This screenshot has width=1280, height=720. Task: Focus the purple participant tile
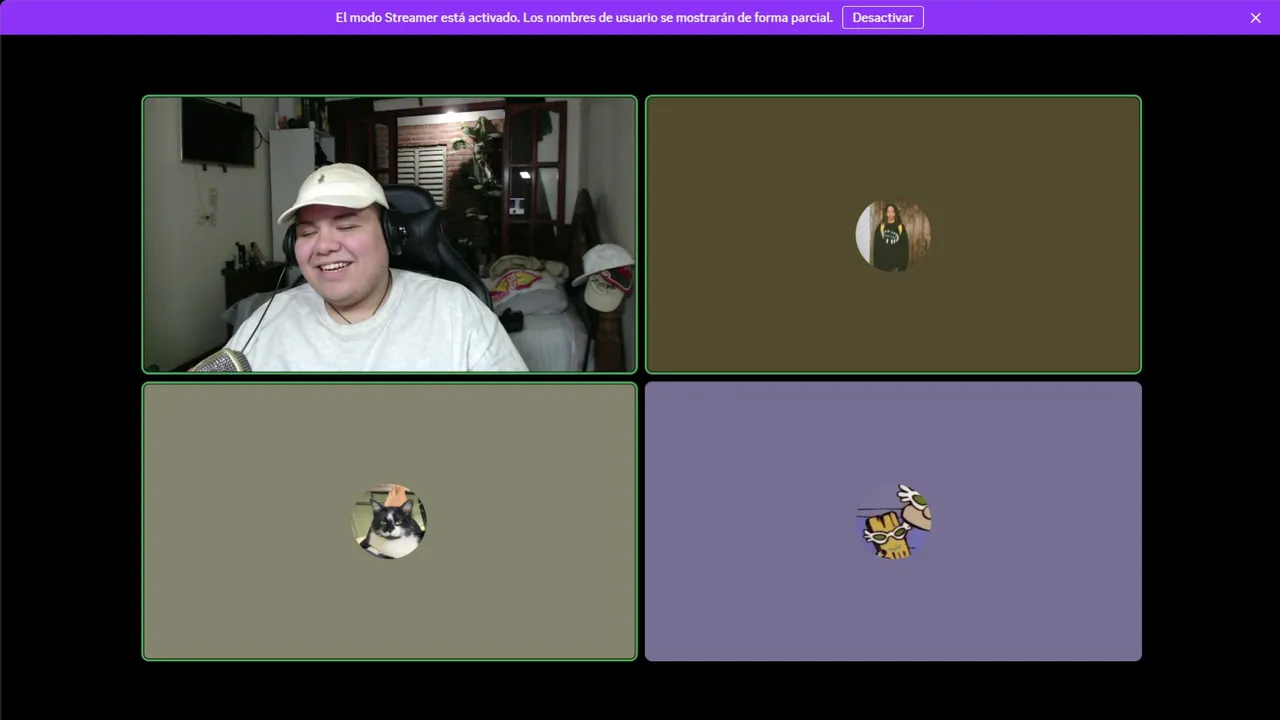pos(893,521)
